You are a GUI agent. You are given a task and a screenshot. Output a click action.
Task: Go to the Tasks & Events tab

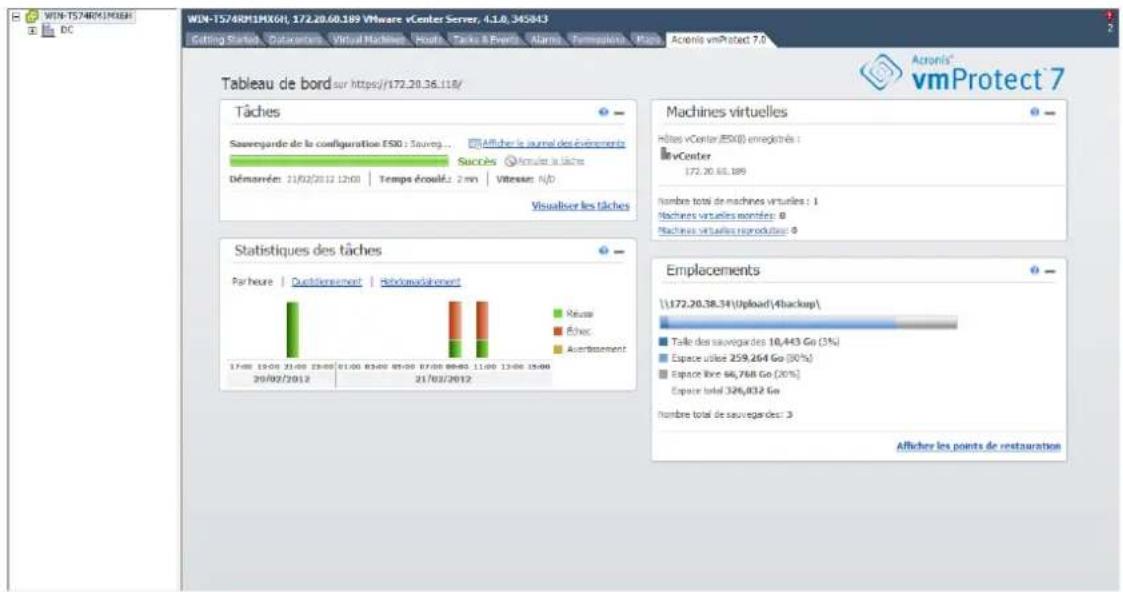click(x=486, y=40)
